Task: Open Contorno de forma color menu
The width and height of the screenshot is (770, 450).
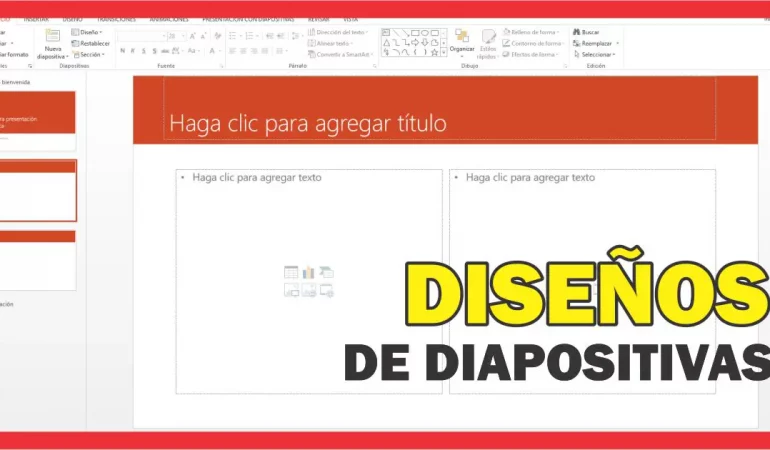Action: pos(533,44)
